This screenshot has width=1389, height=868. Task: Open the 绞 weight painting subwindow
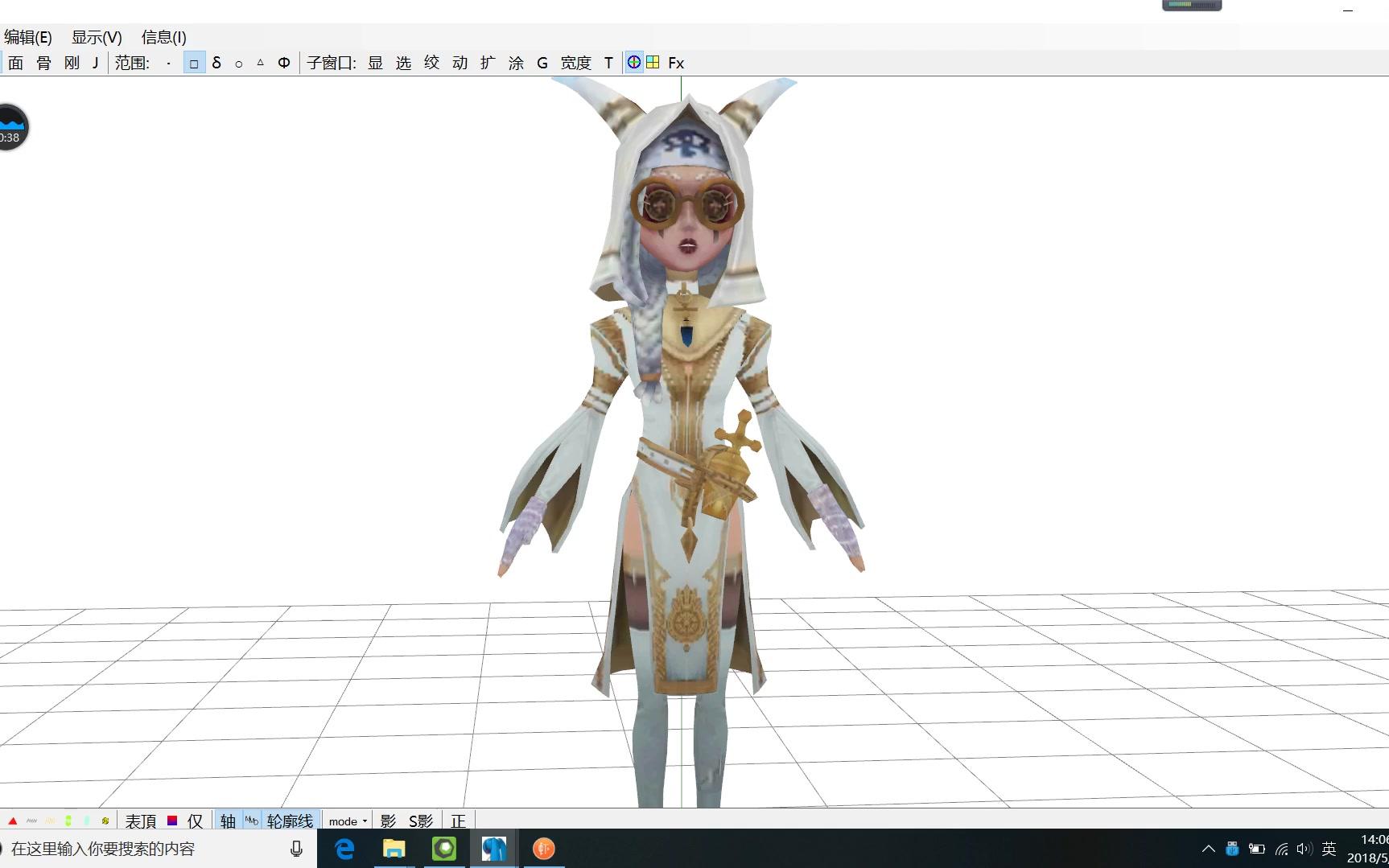click(431, 62)
